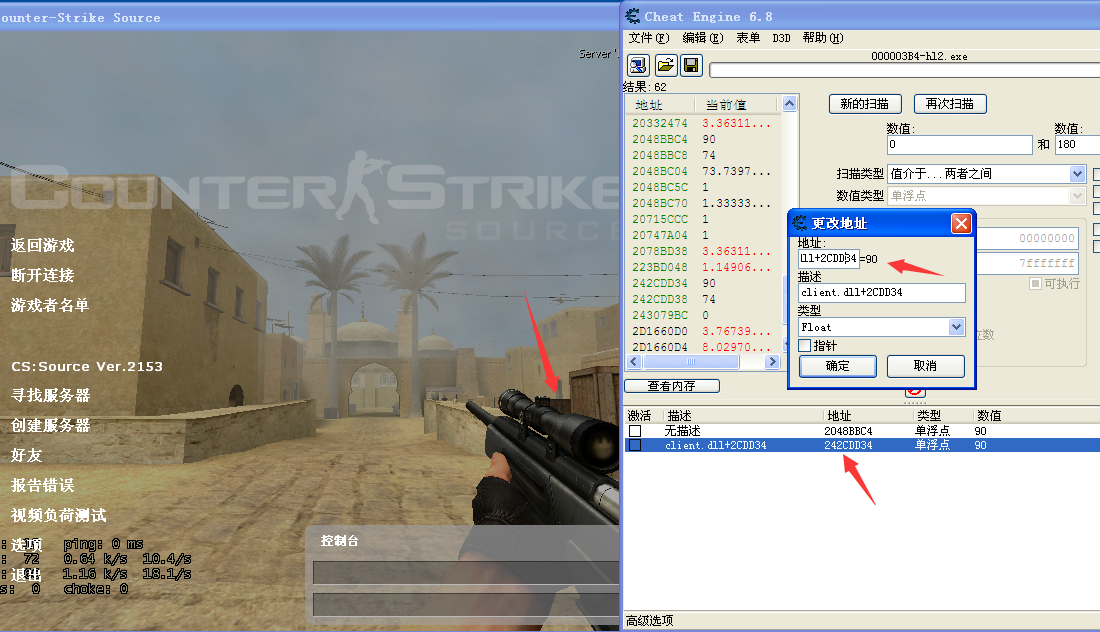Viewport: 1100px width, 632px height.
Task: Enable the 指针 pointer checkbox
Action: 805,345
